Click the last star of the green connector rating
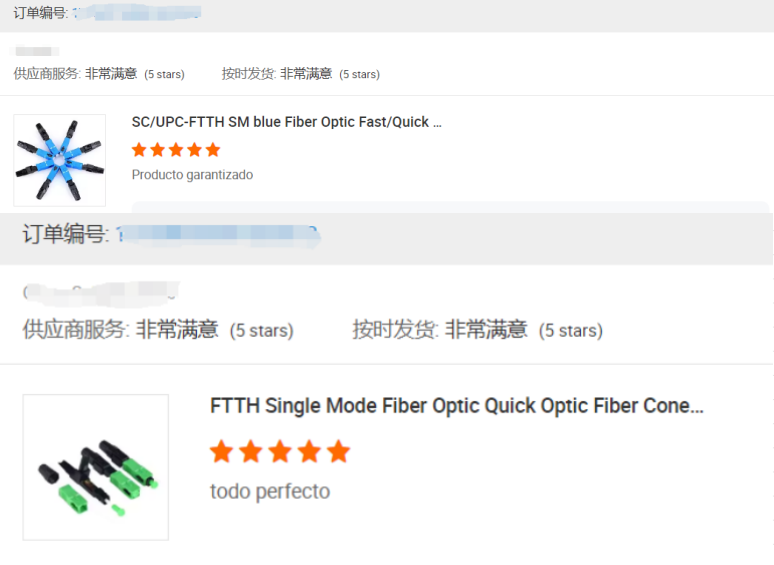The height and width of the screenshot is (565, 774). (x=339, y=452)
